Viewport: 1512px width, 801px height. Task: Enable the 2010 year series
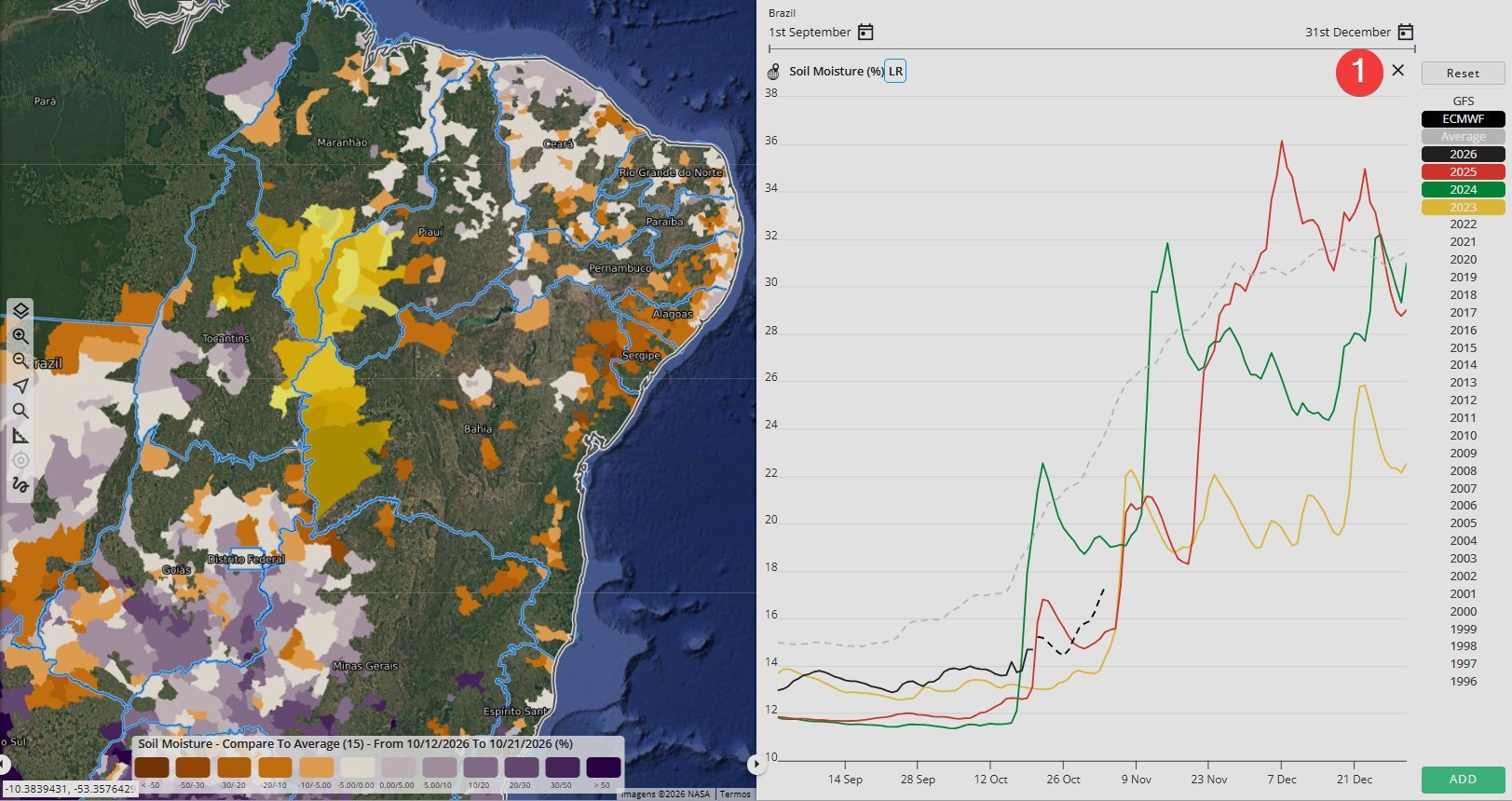click(x=1463, y=436)
